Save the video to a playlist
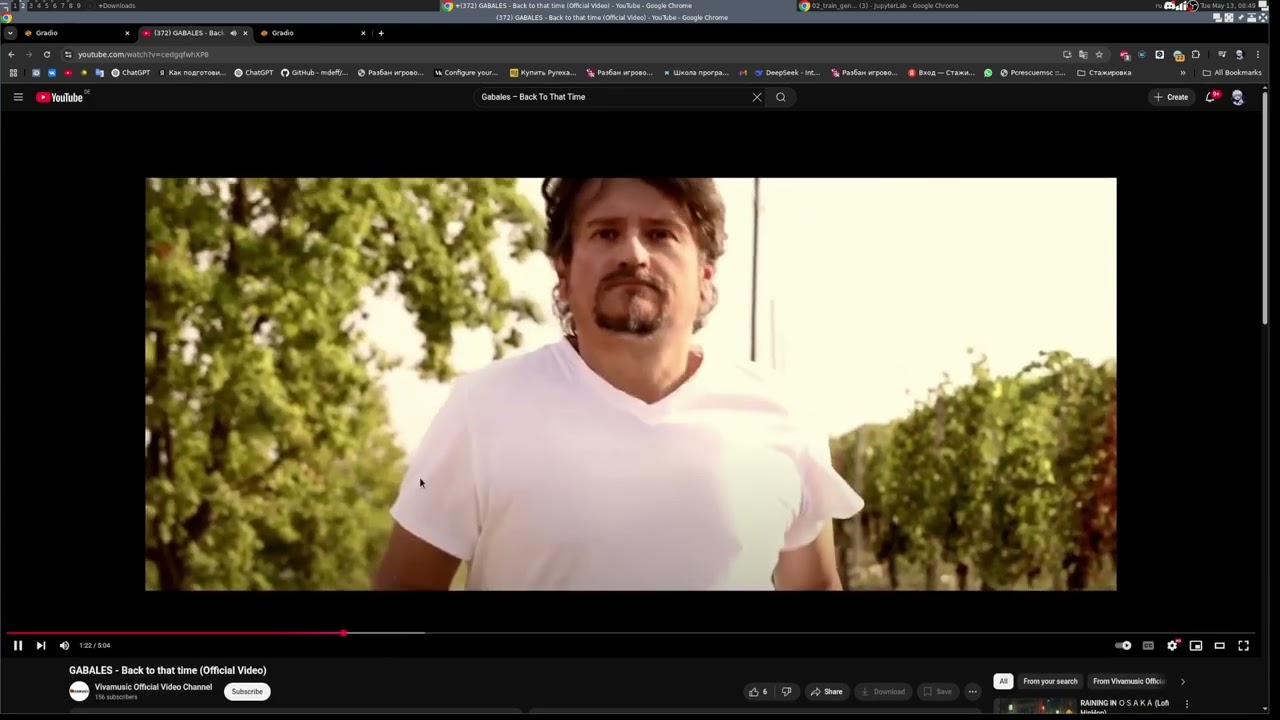1280x720 pixels. [937, 691]
